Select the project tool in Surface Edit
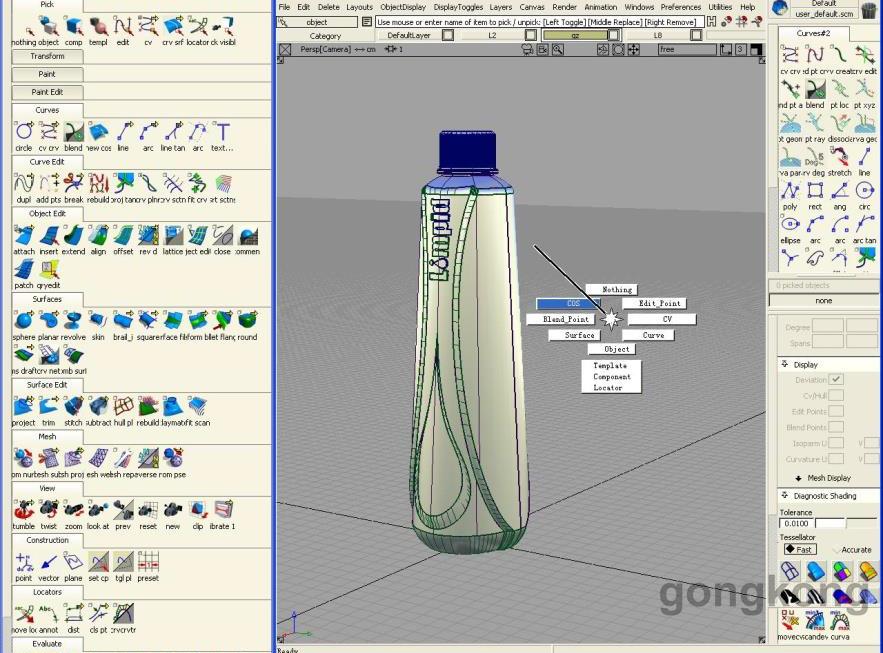883x653 pixels. [x=24, y=407]
